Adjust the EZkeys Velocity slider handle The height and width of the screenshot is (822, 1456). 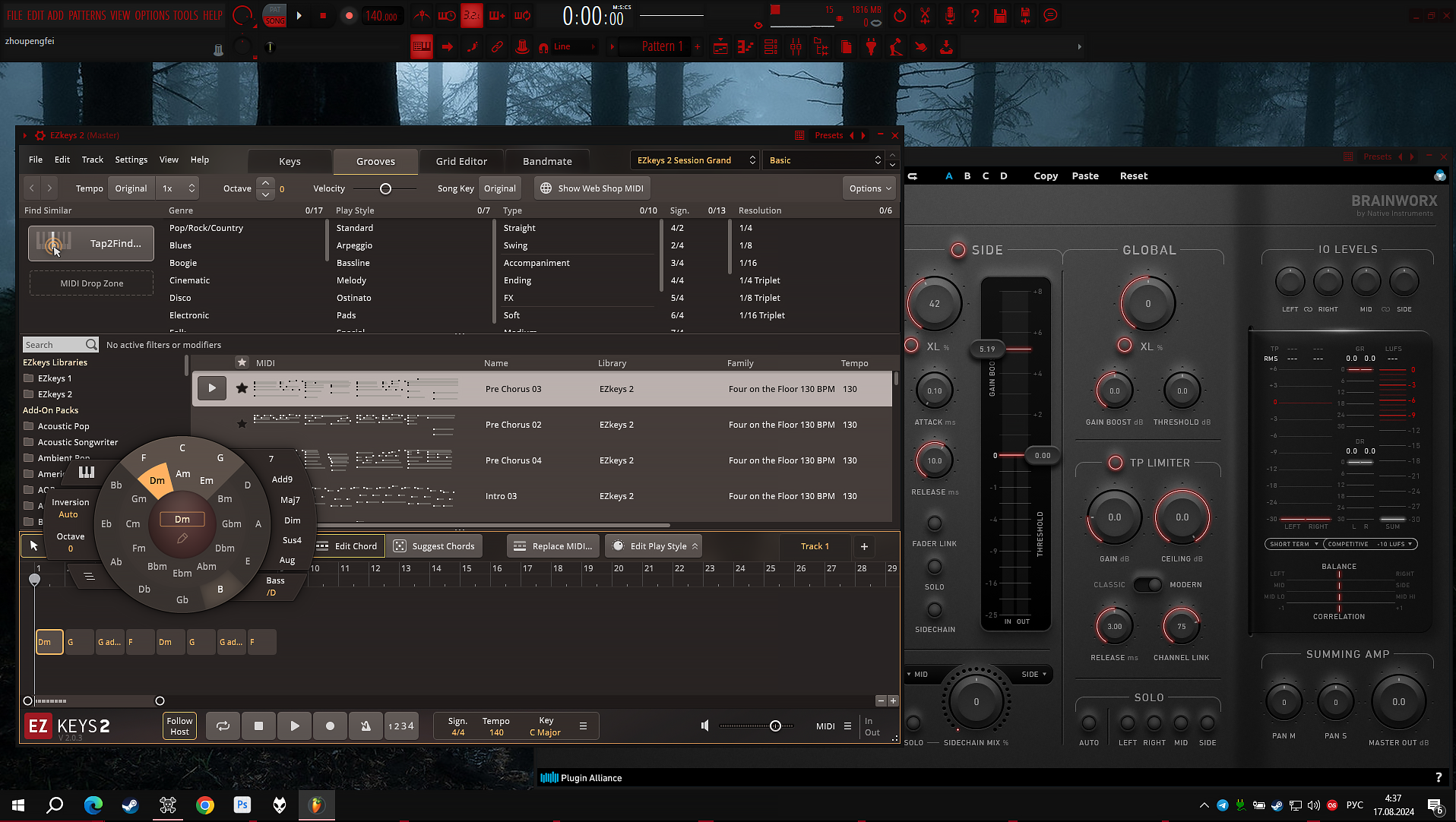tap(385, 188)
